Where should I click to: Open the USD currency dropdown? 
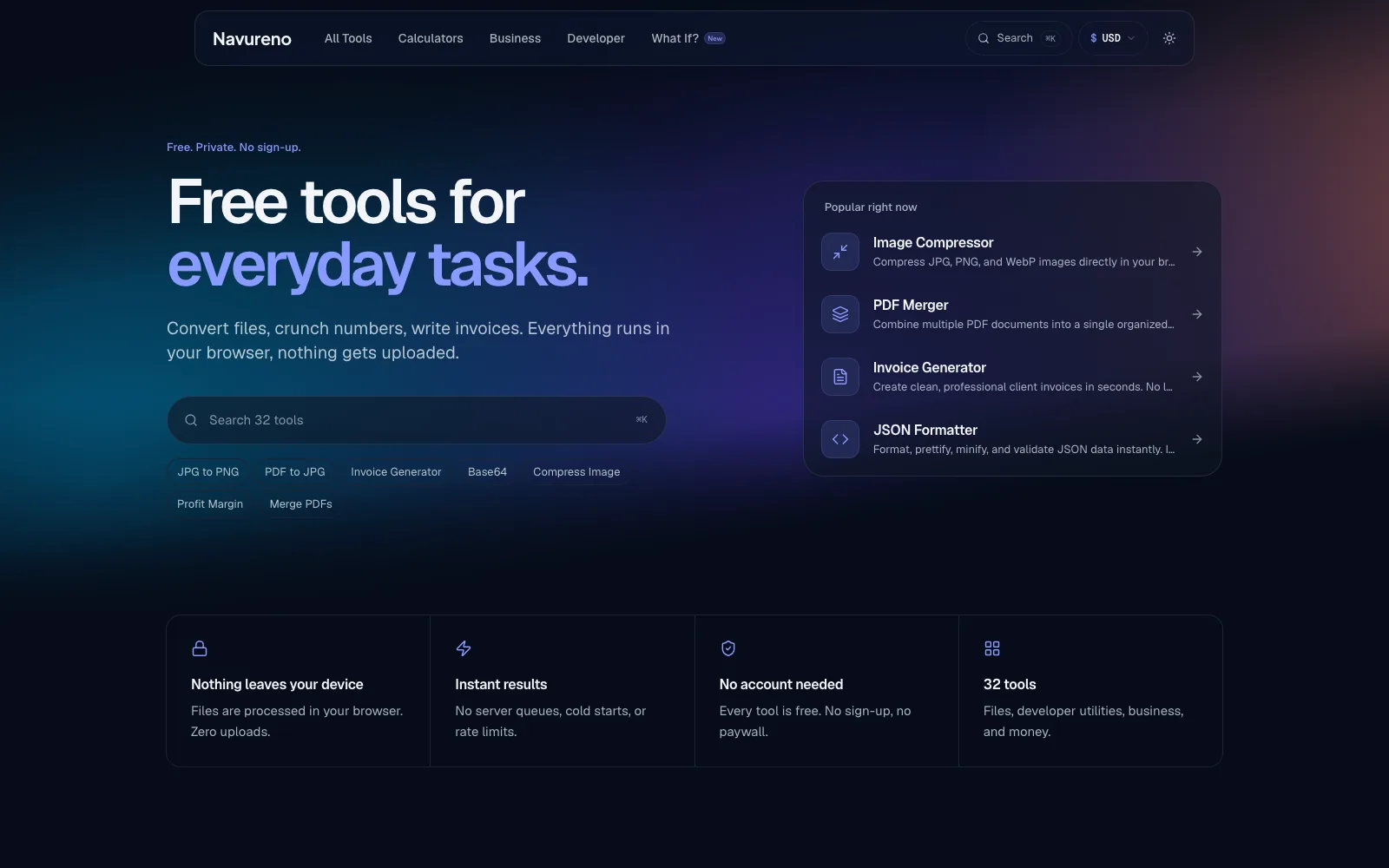click(1112, 38)
